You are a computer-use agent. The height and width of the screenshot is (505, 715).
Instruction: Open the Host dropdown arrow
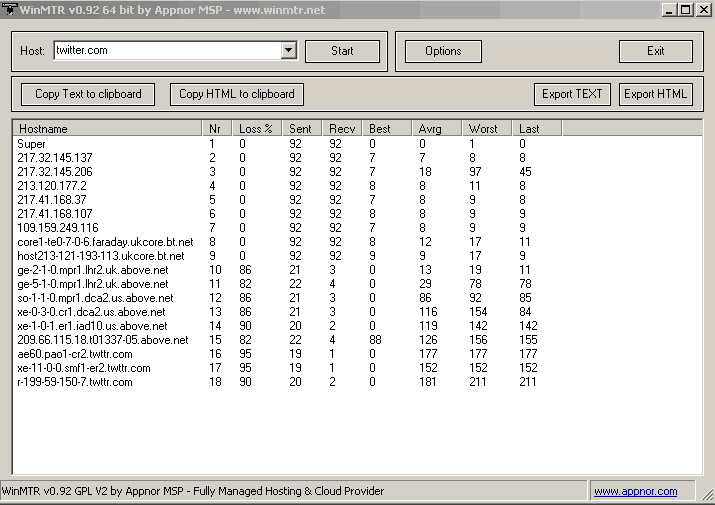(289, 50)
